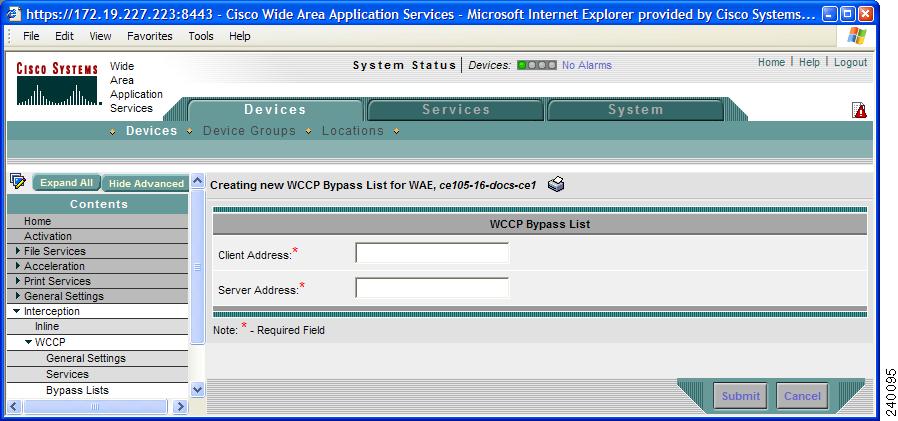Image resolution: width=898 pixels, height=421 pixels.
Task: Expand the File Services tree node
Action: click(18, 251)
